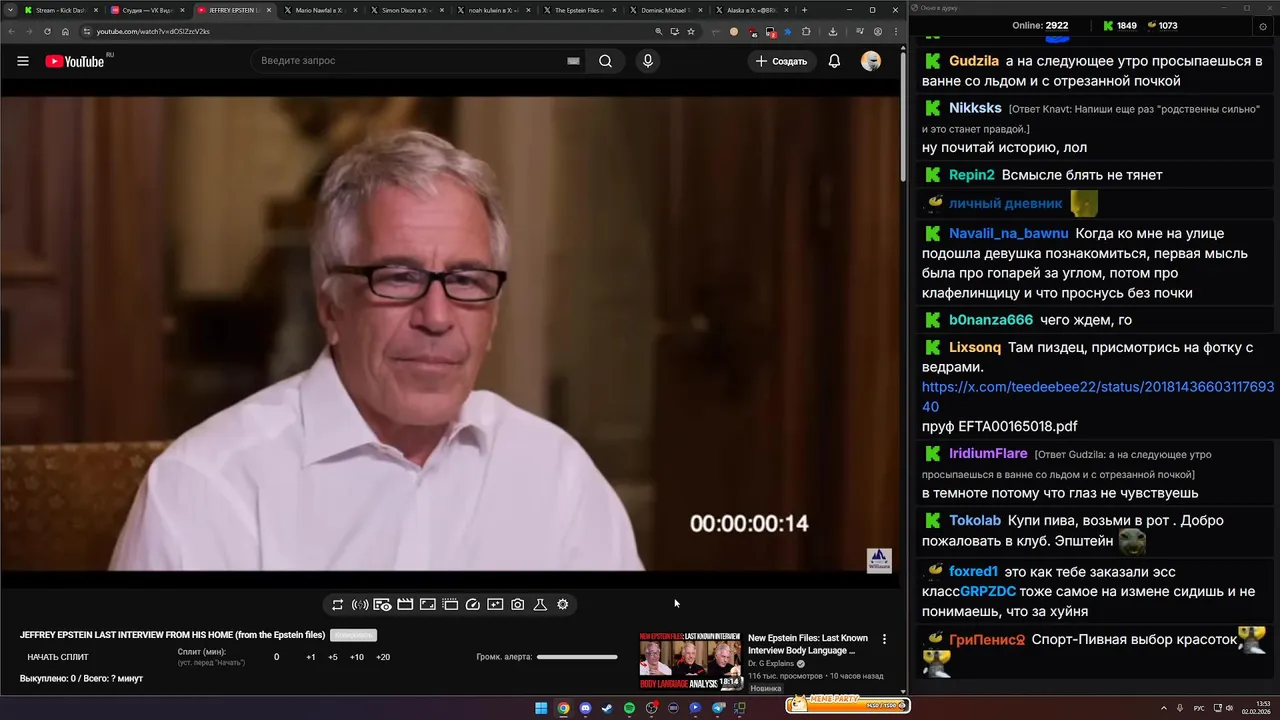Open the flask experiments icon
1280x720 pixels.
[540, 604]
